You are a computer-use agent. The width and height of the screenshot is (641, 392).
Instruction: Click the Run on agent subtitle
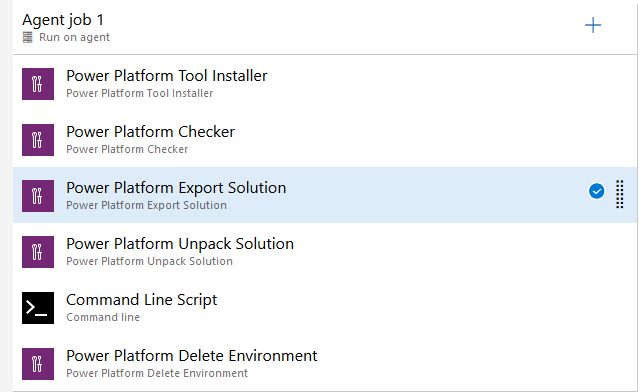click(74, 37)
